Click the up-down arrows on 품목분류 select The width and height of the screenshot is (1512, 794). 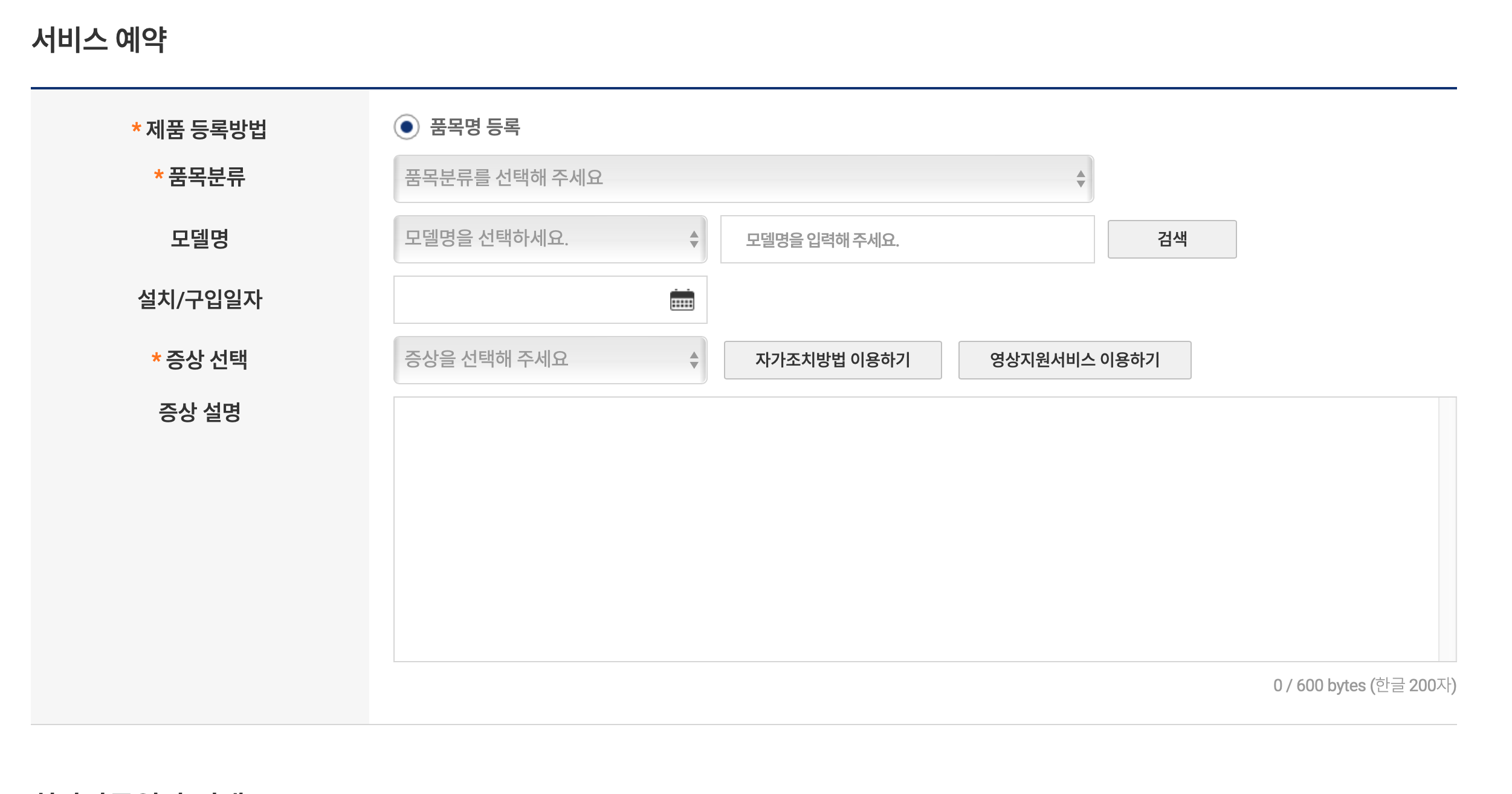(x=1081, y=178)
